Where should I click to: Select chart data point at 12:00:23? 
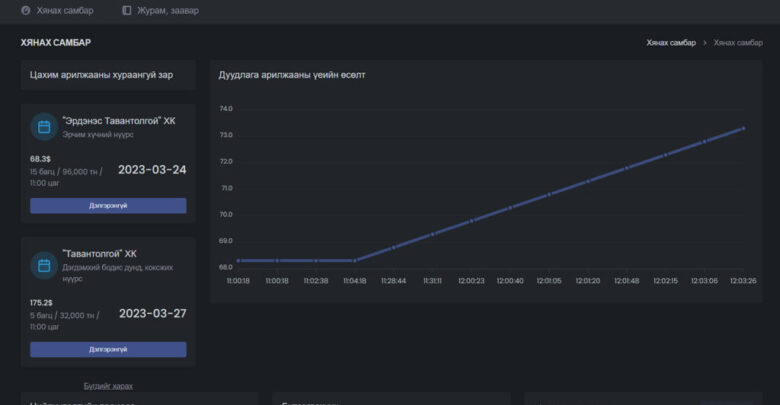tap(472, 220)
